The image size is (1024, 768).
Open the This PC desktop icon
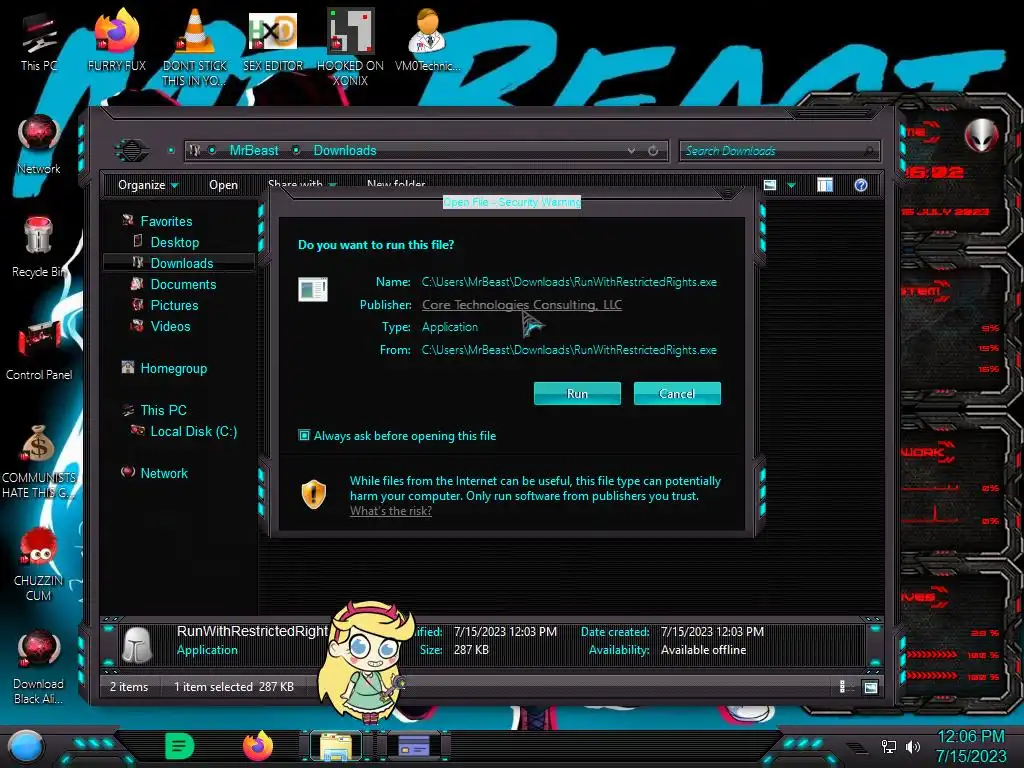tap(39, 42)
